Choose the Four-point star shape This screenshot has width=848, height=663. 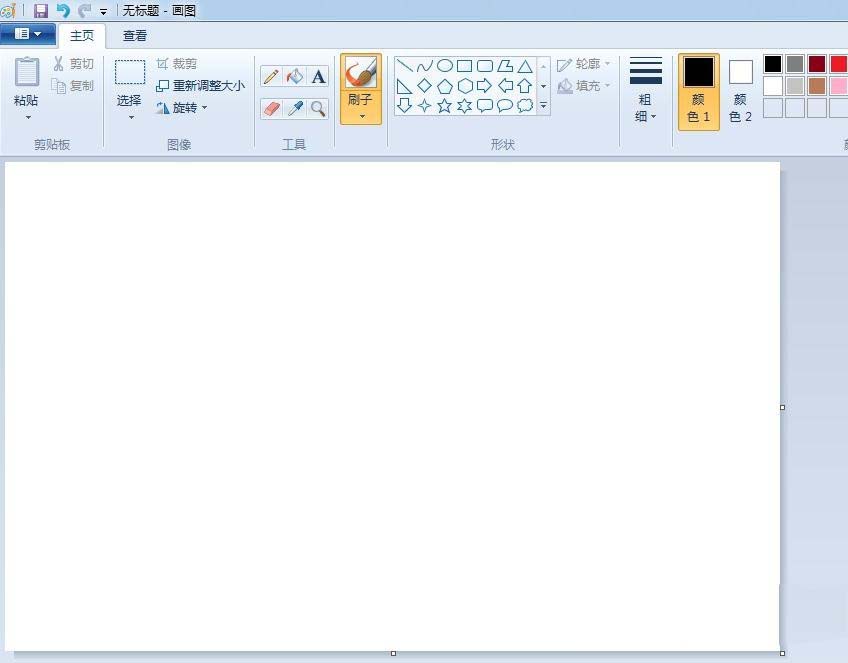425,105
